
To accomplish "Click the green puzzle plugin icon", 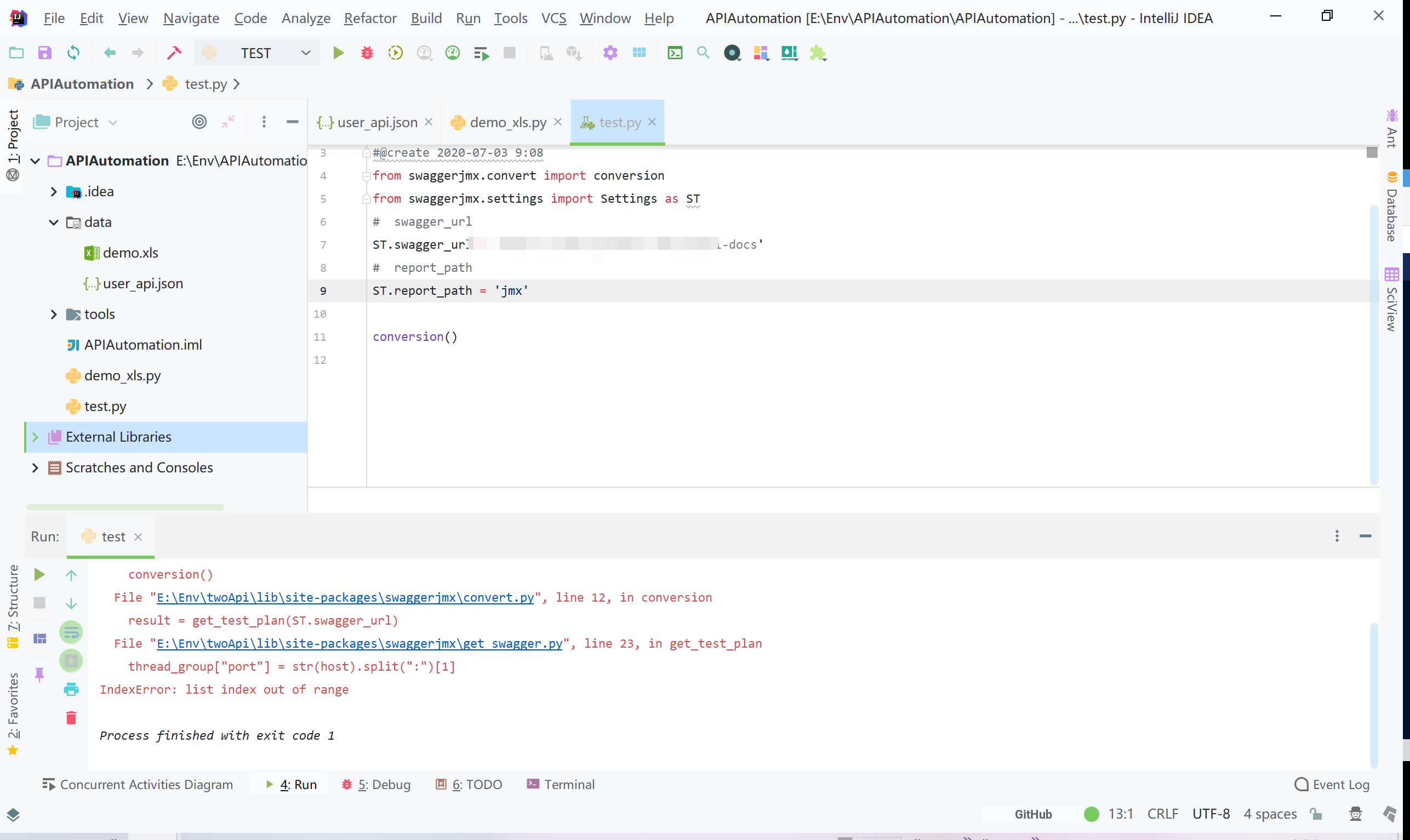I will coord(818,53).
